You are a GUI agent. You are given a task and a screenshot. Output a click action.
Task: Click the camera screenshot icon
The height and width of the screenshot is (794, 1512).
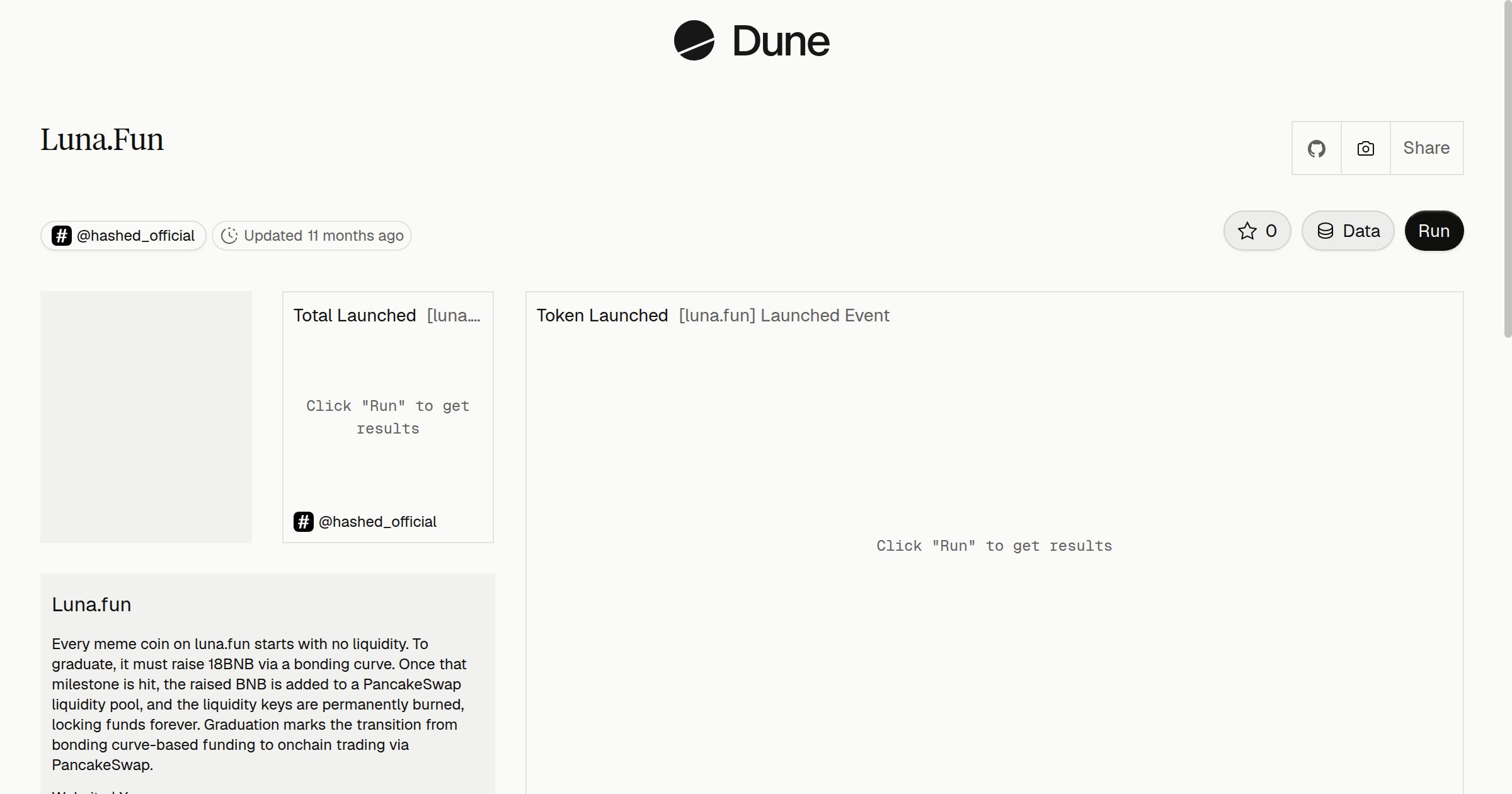click(x=1366, y=148)
